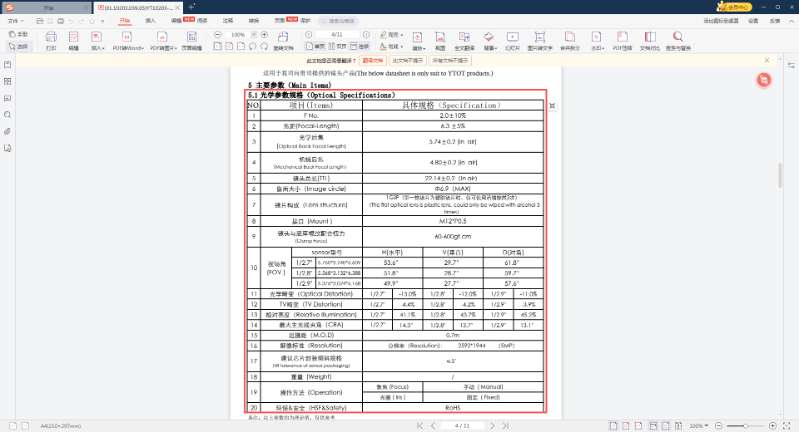
Task: Open the bookmark panel in left sidebar
Action: point(9,64)
